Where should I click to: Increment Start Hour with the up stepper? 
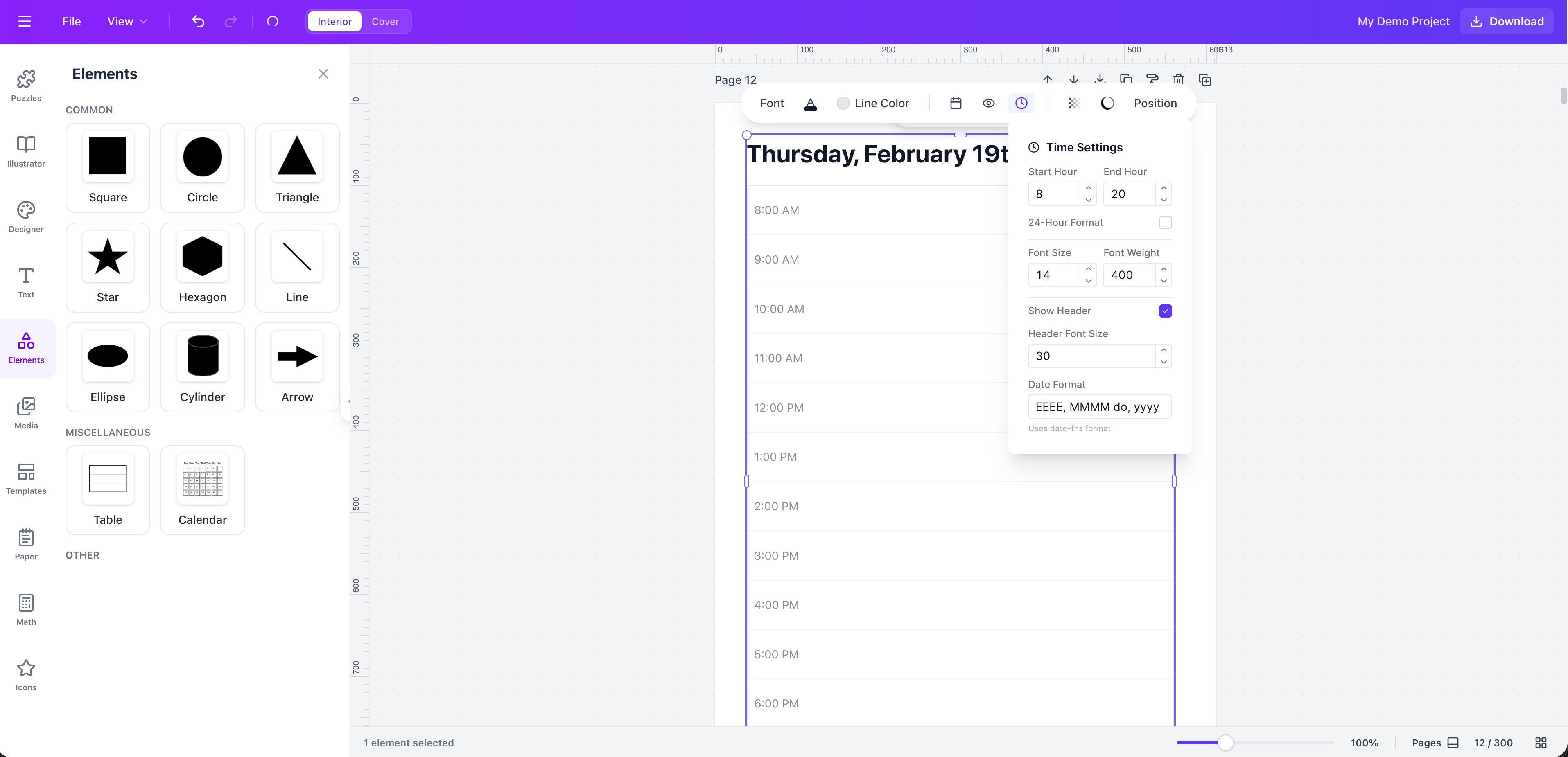click(x=1088, y=189)
